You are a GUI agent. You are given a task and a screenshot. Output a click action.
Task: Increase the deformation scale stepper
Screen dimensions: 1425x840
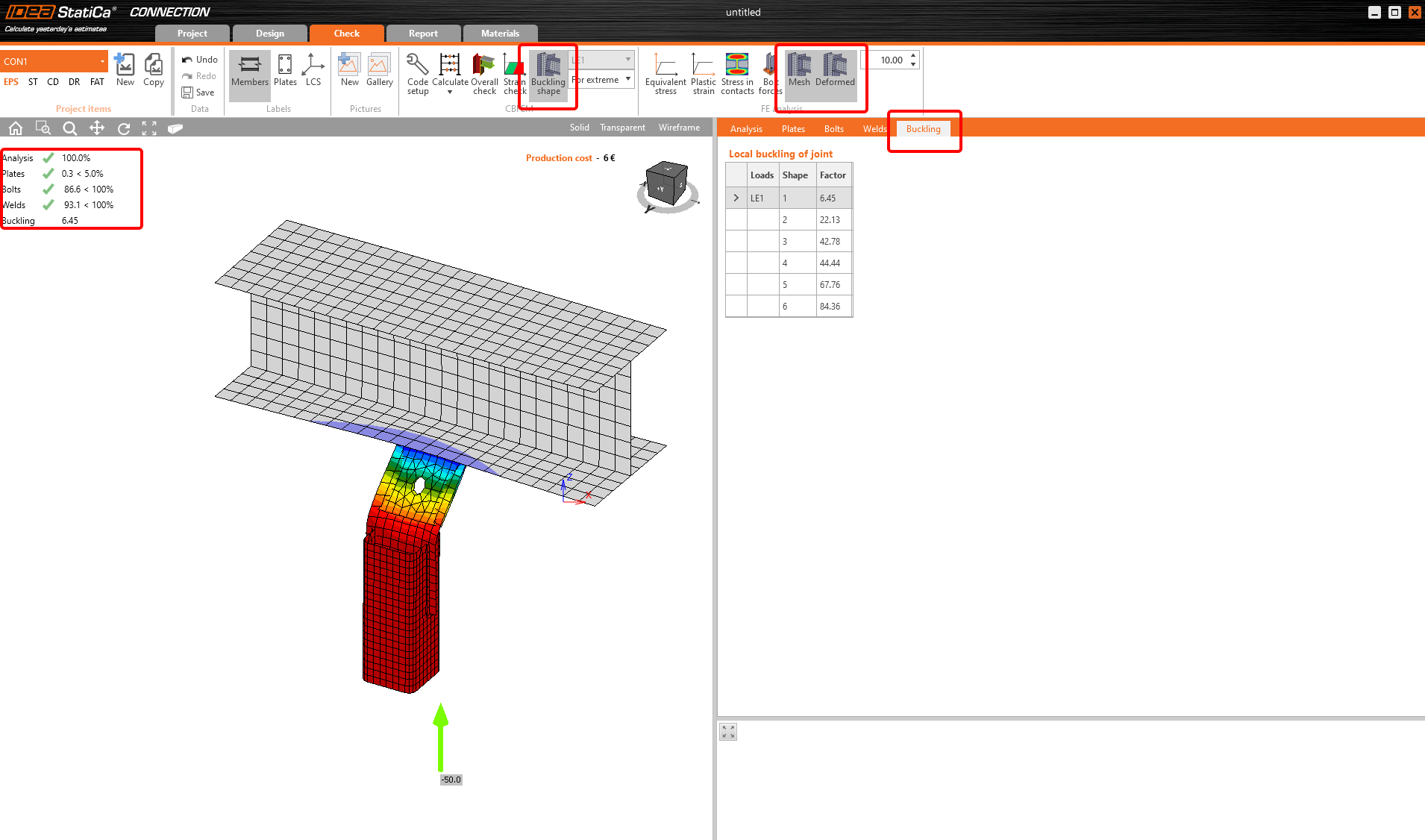(x=913, y=56)
